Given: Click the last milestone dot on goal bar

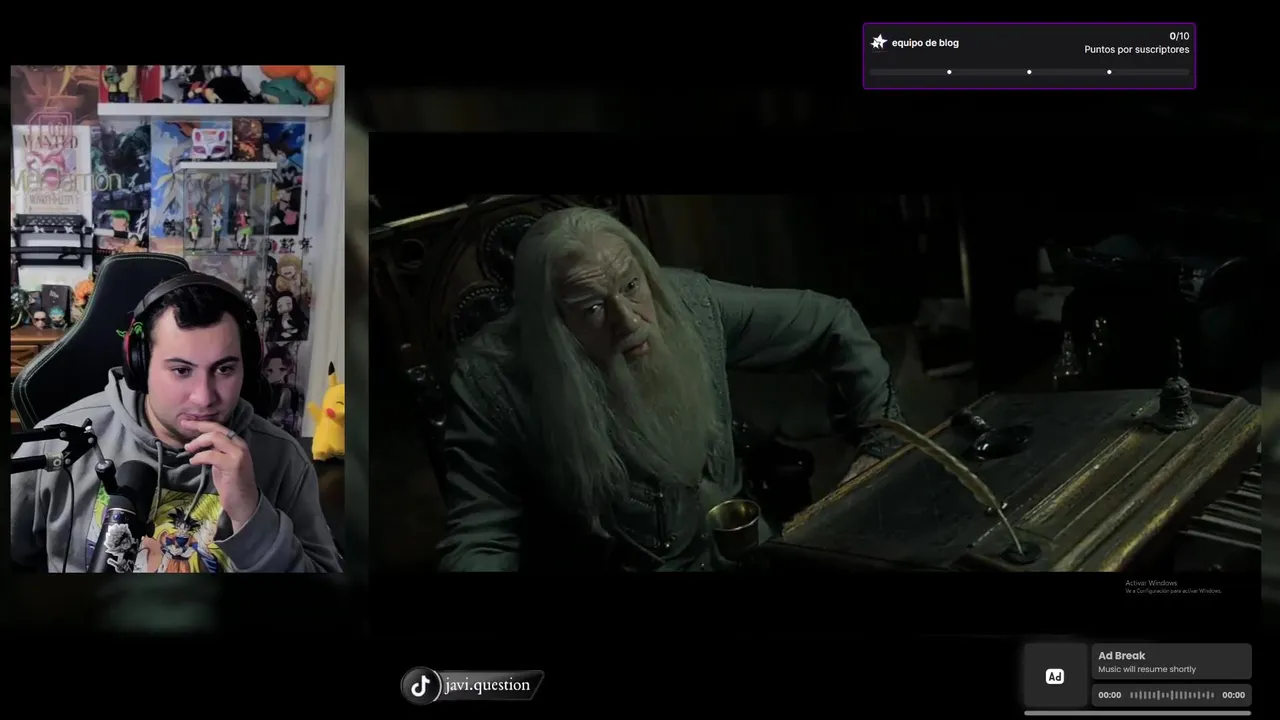Looking at the screenshot, I should 1109,72.
